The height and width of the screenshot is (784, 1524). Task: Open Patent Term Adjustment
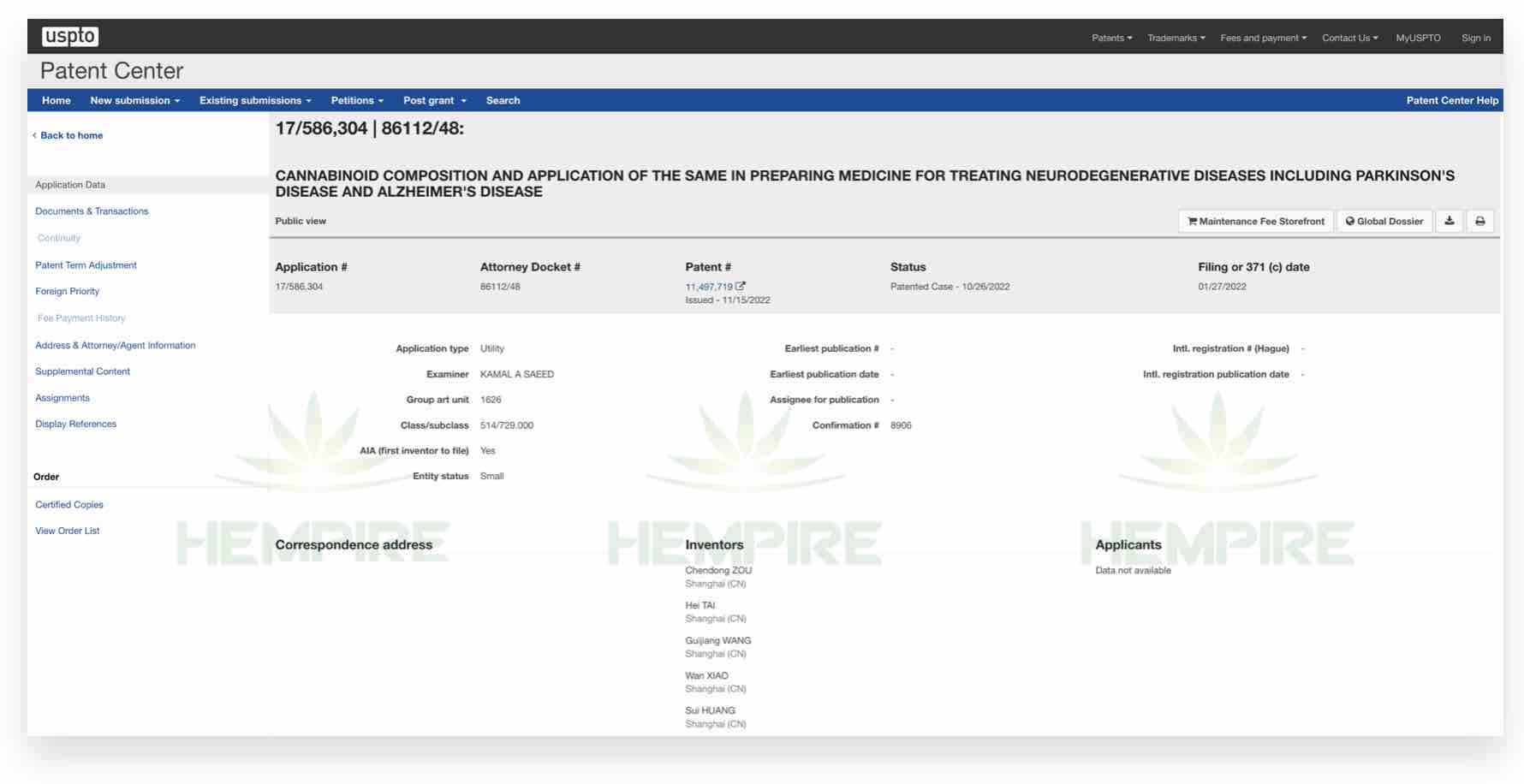pyautogui.click(x=86, y=265)
